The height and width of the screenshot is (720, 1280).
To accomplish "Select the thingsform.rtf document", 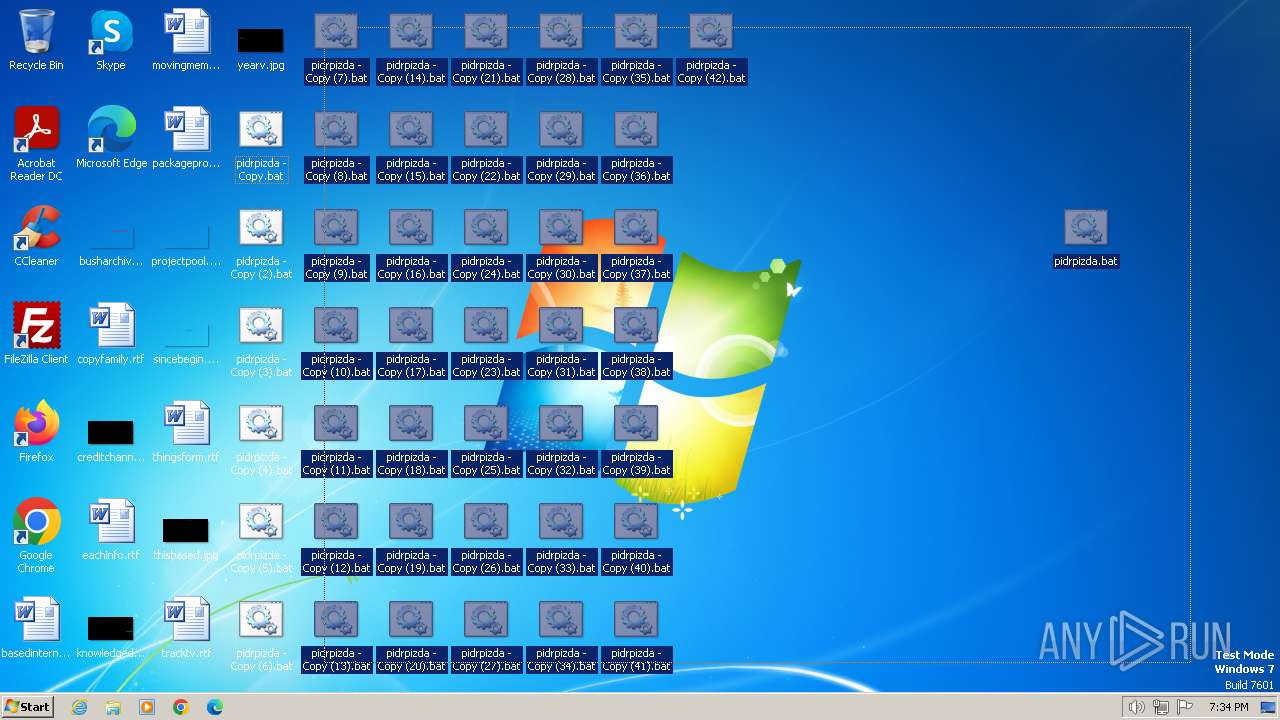I will (x=186, y=433).
